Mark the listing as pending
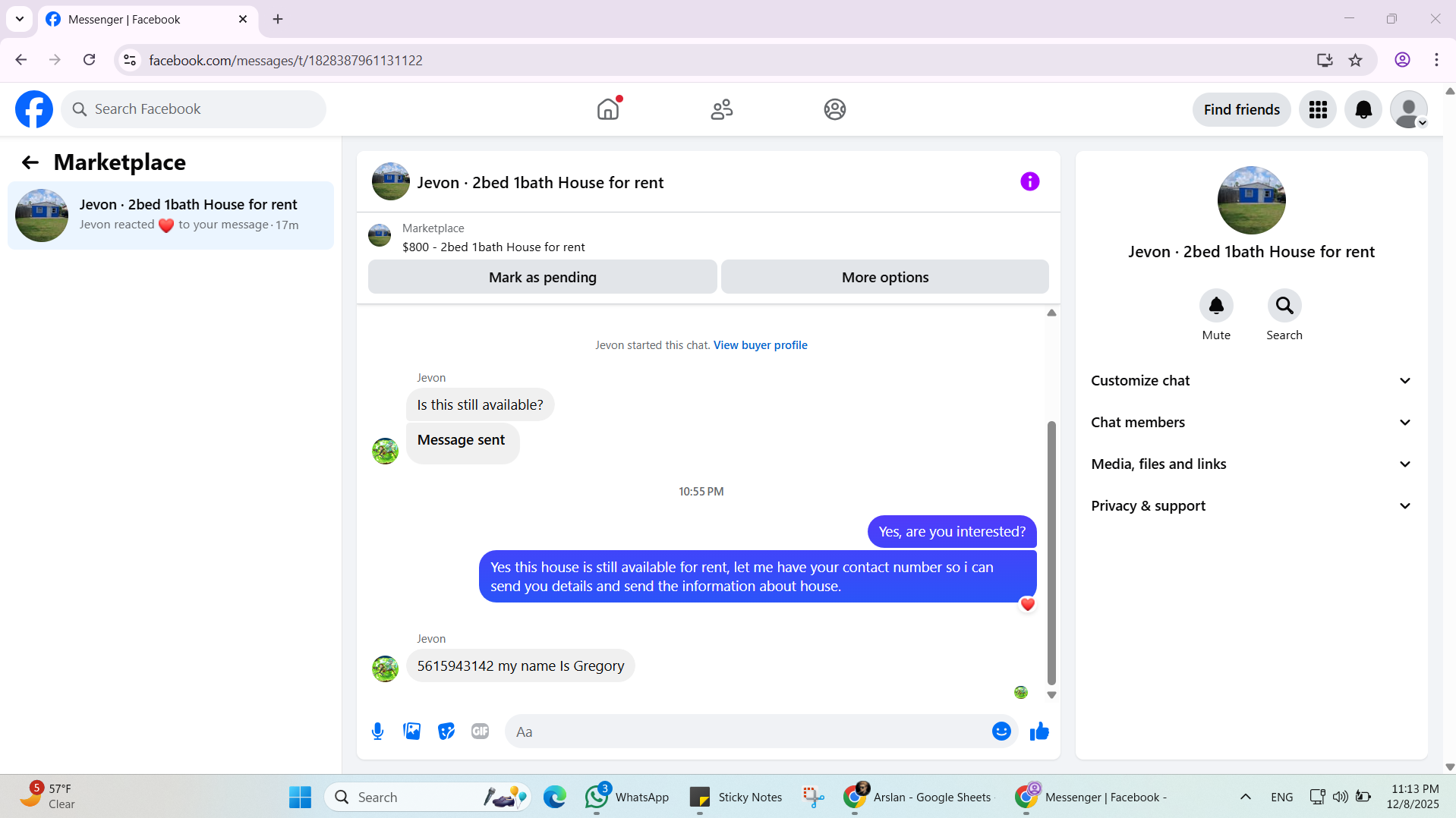This screenshot has width=1456, height=818. [543, 277]
